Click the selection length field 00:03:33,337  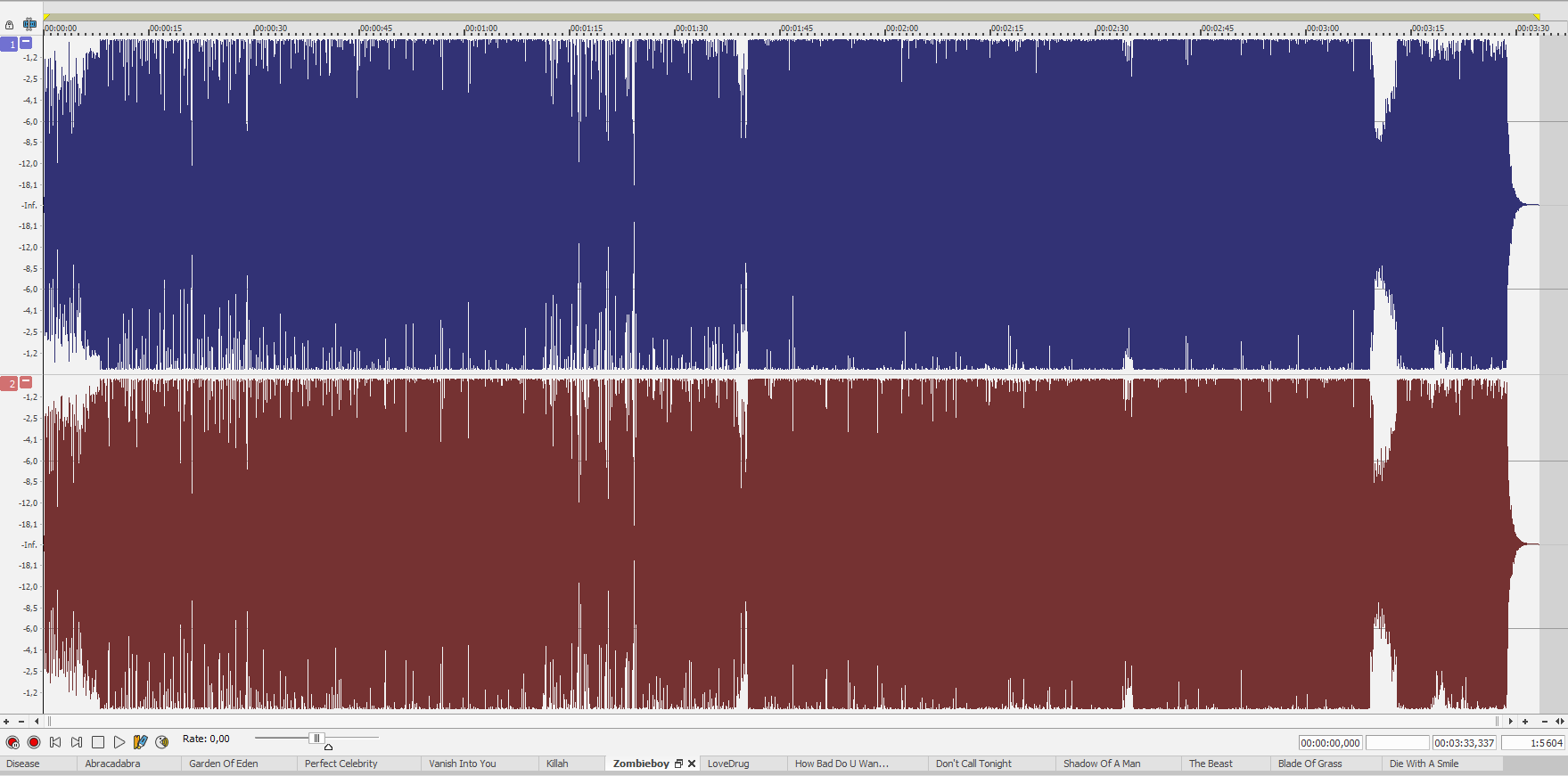tap(1464, 743)
